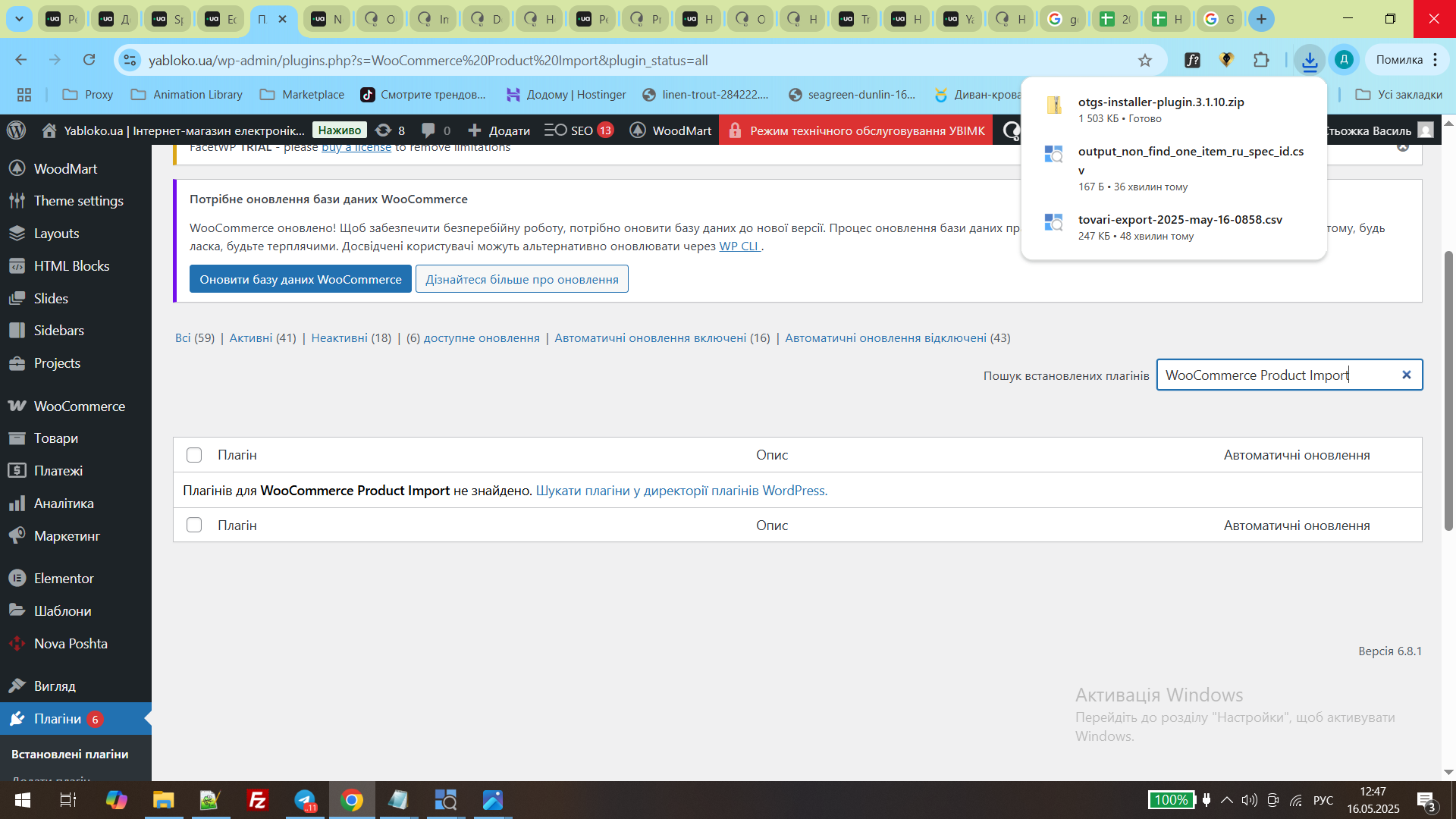1456x819 pixels.
Task: Filter plugins by Активні (41)
Action: coord(263,338)
